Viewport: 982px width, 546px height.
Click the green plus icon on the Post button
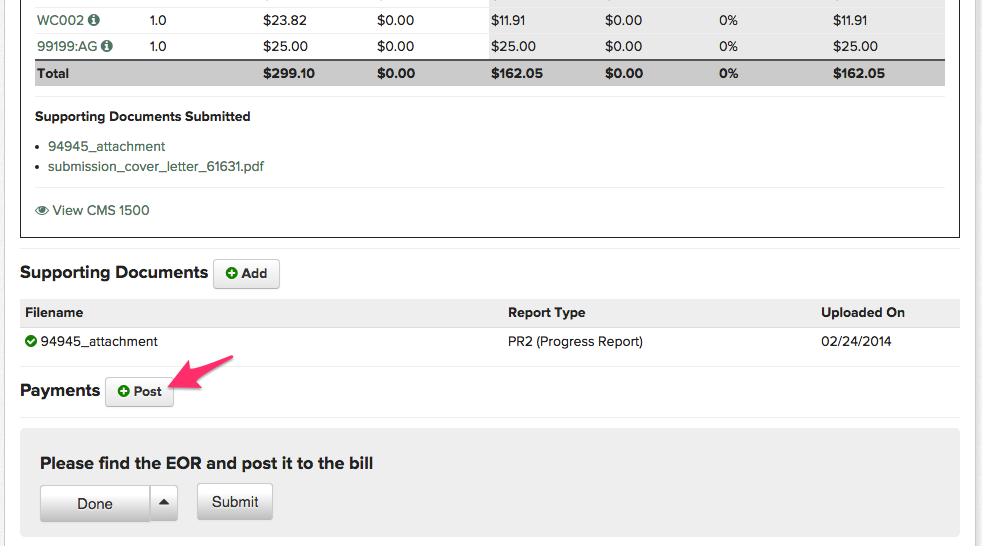pyautogui.click(x=124, y=392)
